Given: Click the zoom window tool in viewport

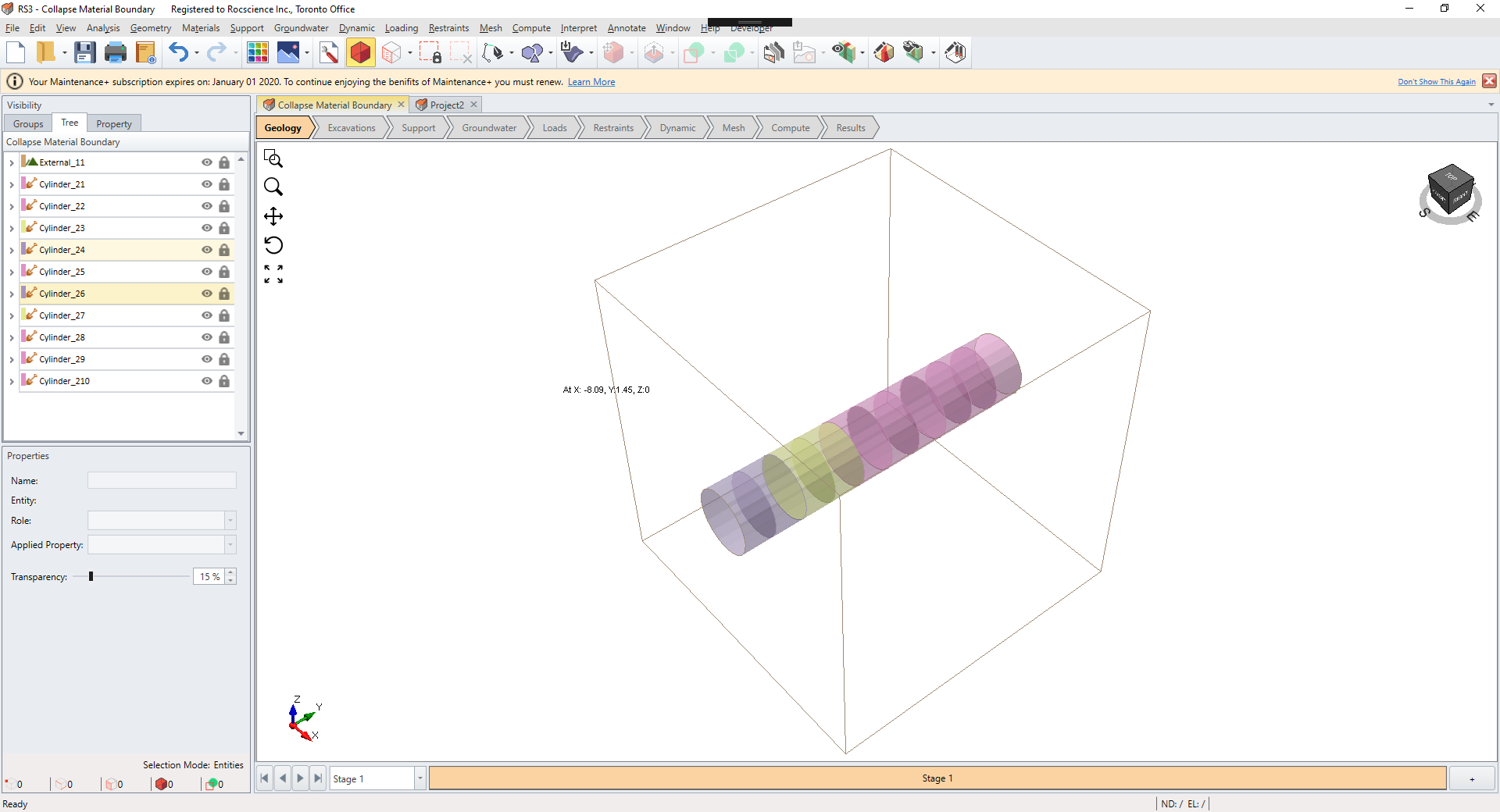Looking at the screenshot, I should click(273, 158).
